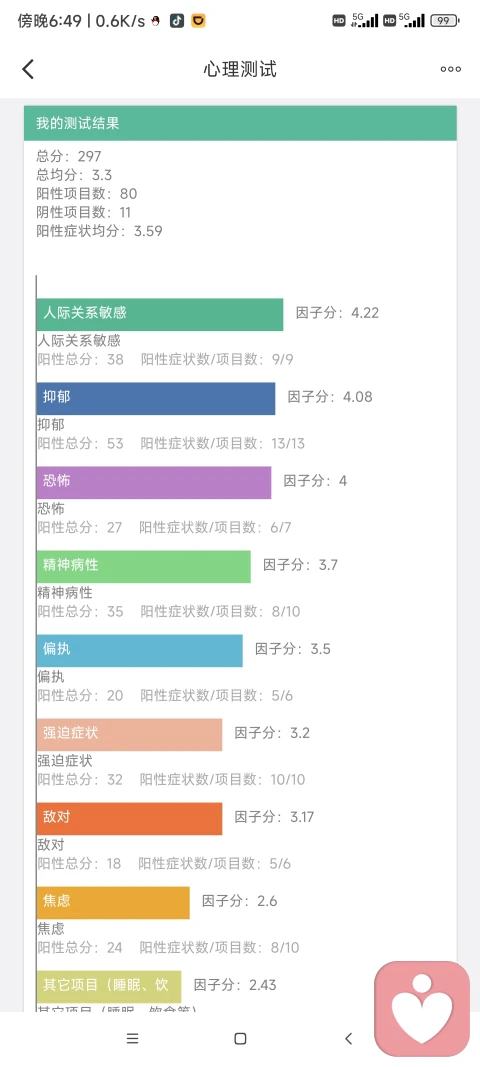Select the 强迫症状 peach bar
Screen dimensions: 480x1067
[x=129, y=735]
